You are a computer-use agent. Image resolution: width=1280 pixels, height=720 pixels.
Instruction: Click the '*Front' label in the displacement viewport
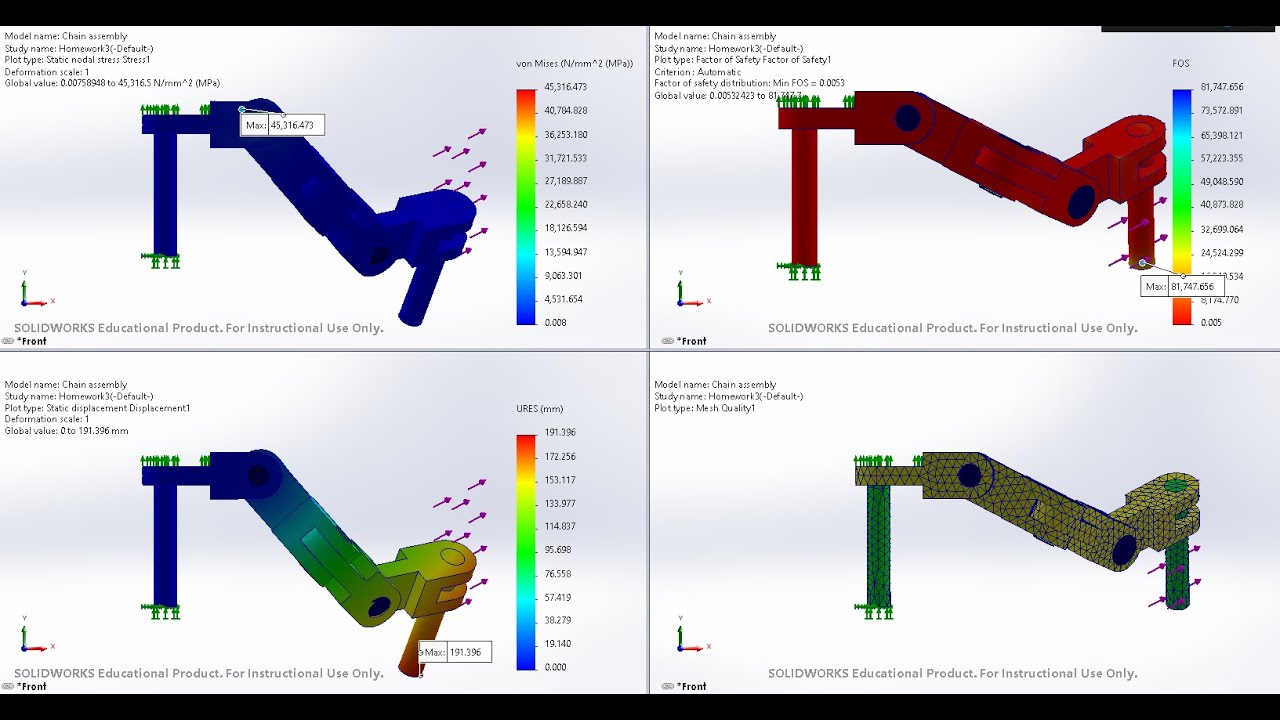tap(32, 686)
